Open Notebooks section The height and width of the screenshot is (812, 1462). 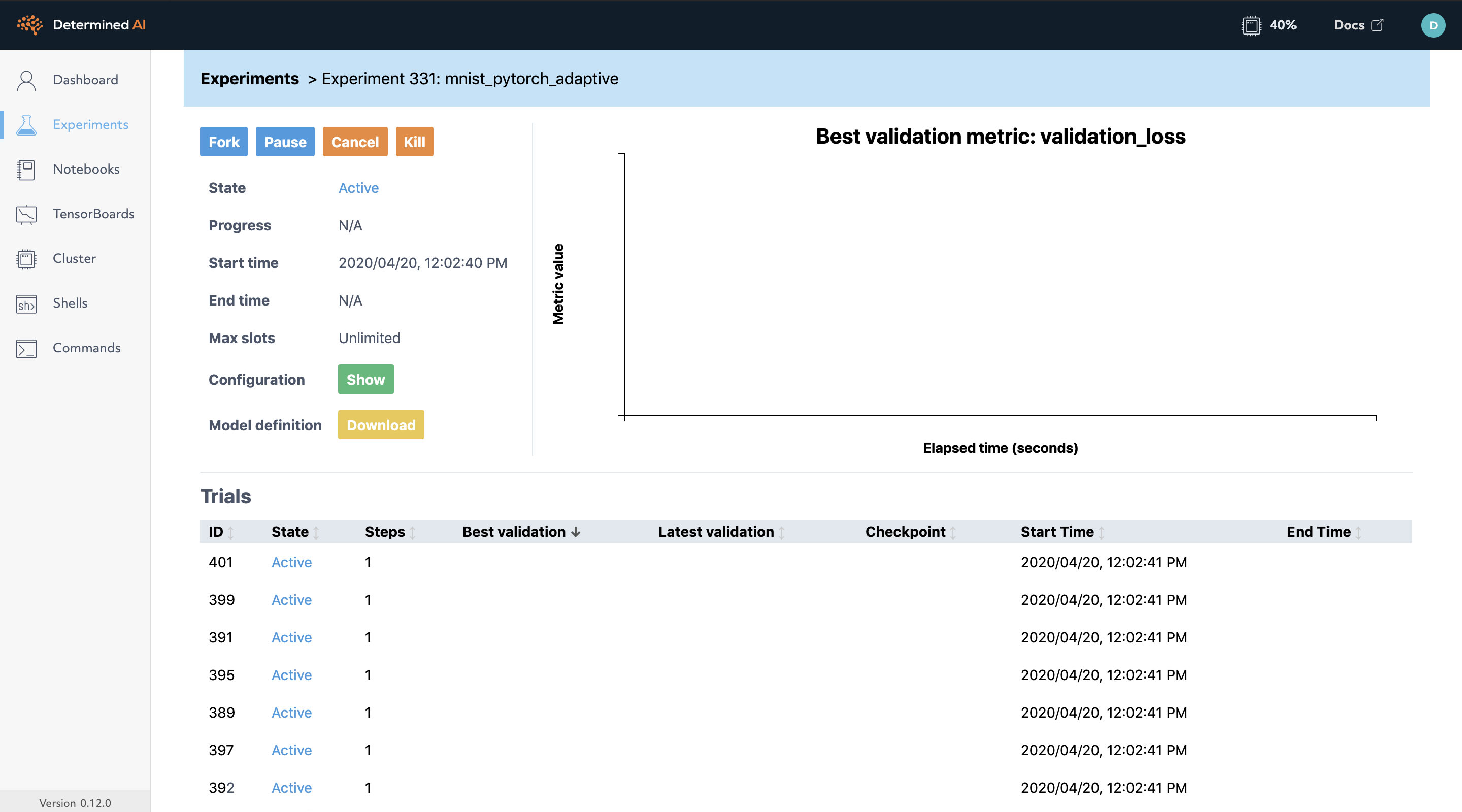(86, 170)
